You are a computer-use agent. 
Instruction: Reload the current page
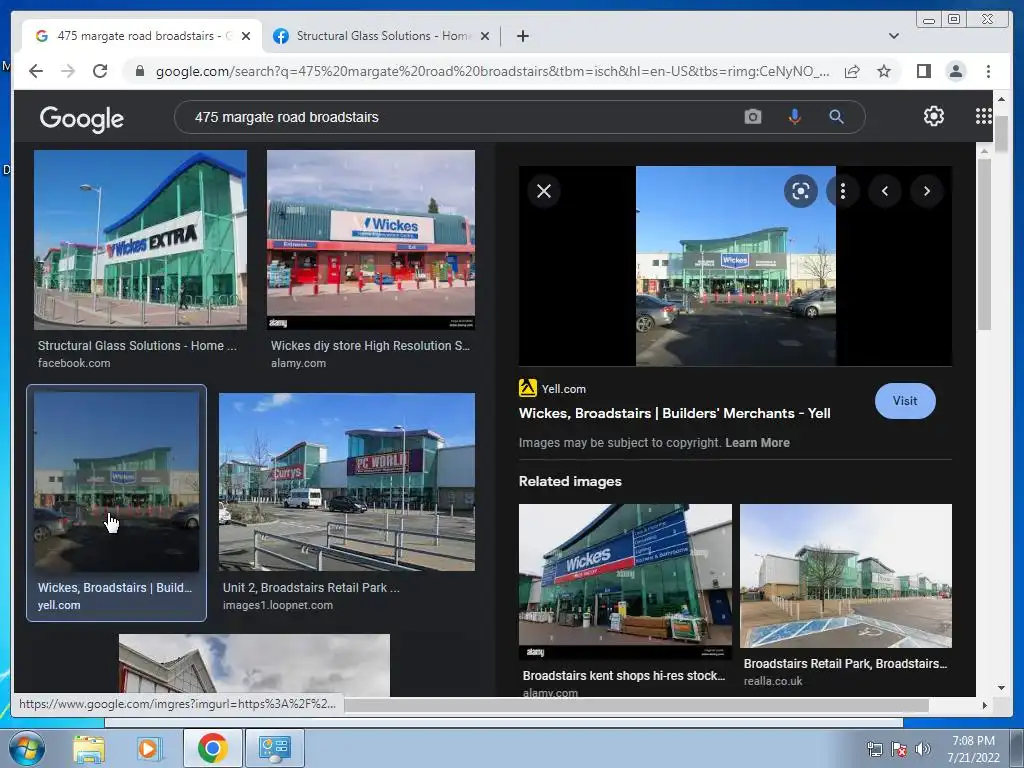pos(100,71)
